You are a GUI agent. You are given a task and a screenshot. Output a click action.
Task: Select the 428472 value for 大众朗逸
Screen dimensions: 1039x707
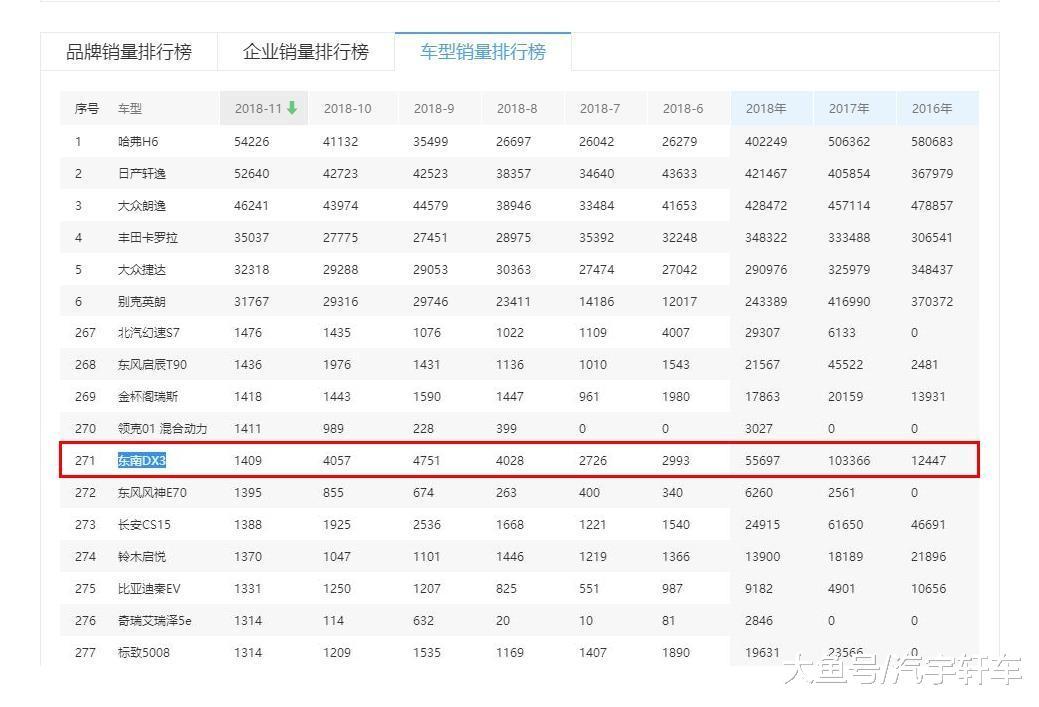coord(766,206)
